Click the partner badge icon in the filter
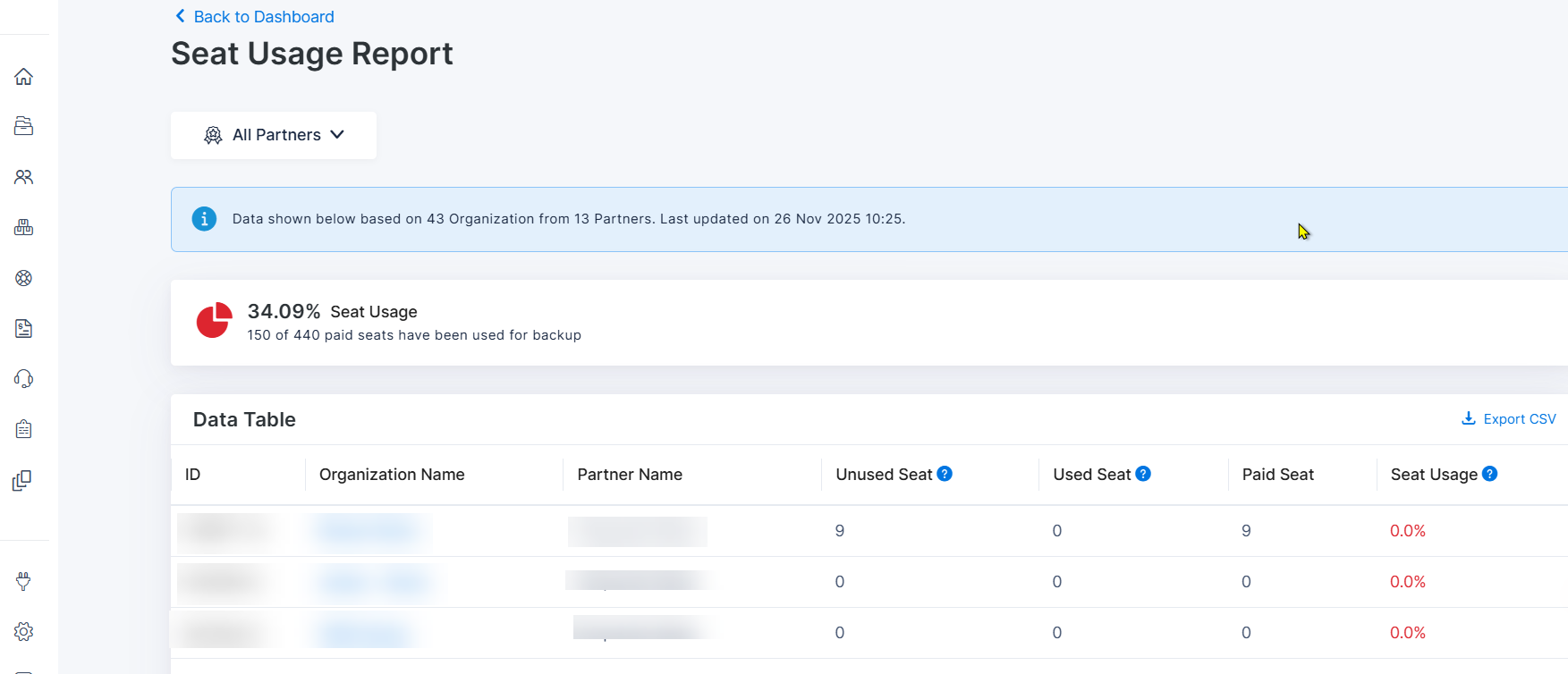 pyautogui.click(x=213, y=135)
